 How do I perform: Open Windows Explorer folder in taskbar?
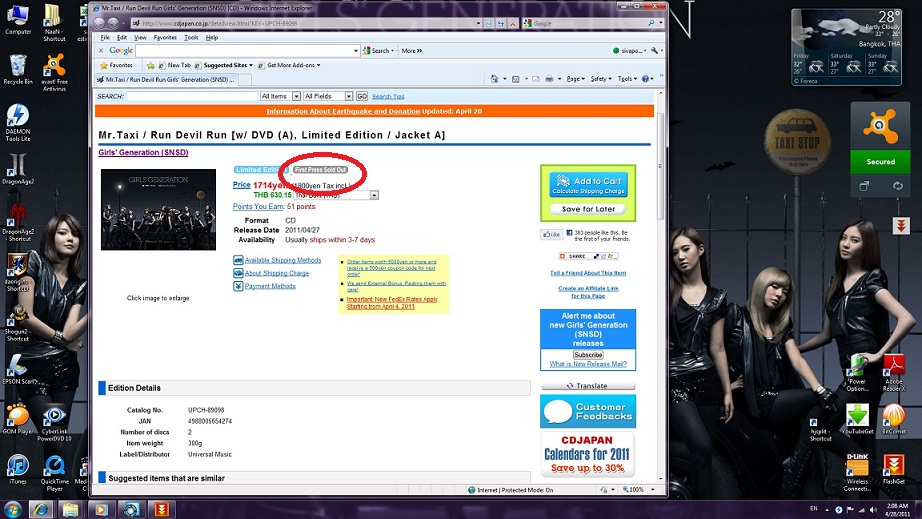pyautogui.click(x=71, y=509)
